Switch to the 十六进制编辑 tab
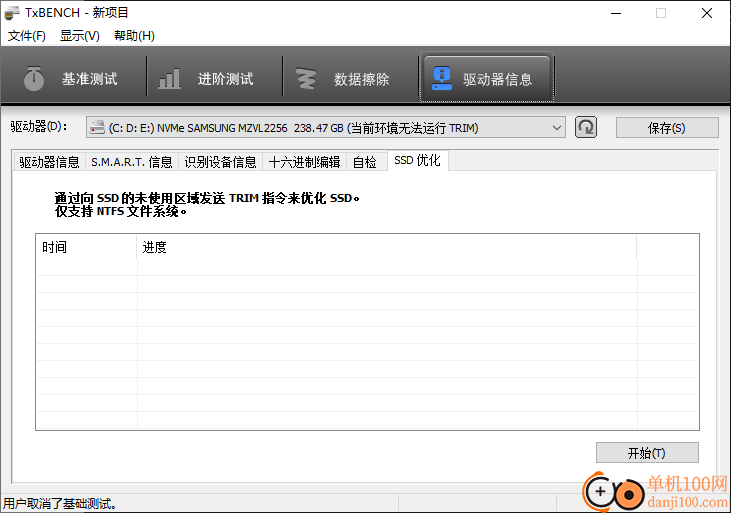The height and width of the screenshot is (513, 731). [x=304, y=162]
